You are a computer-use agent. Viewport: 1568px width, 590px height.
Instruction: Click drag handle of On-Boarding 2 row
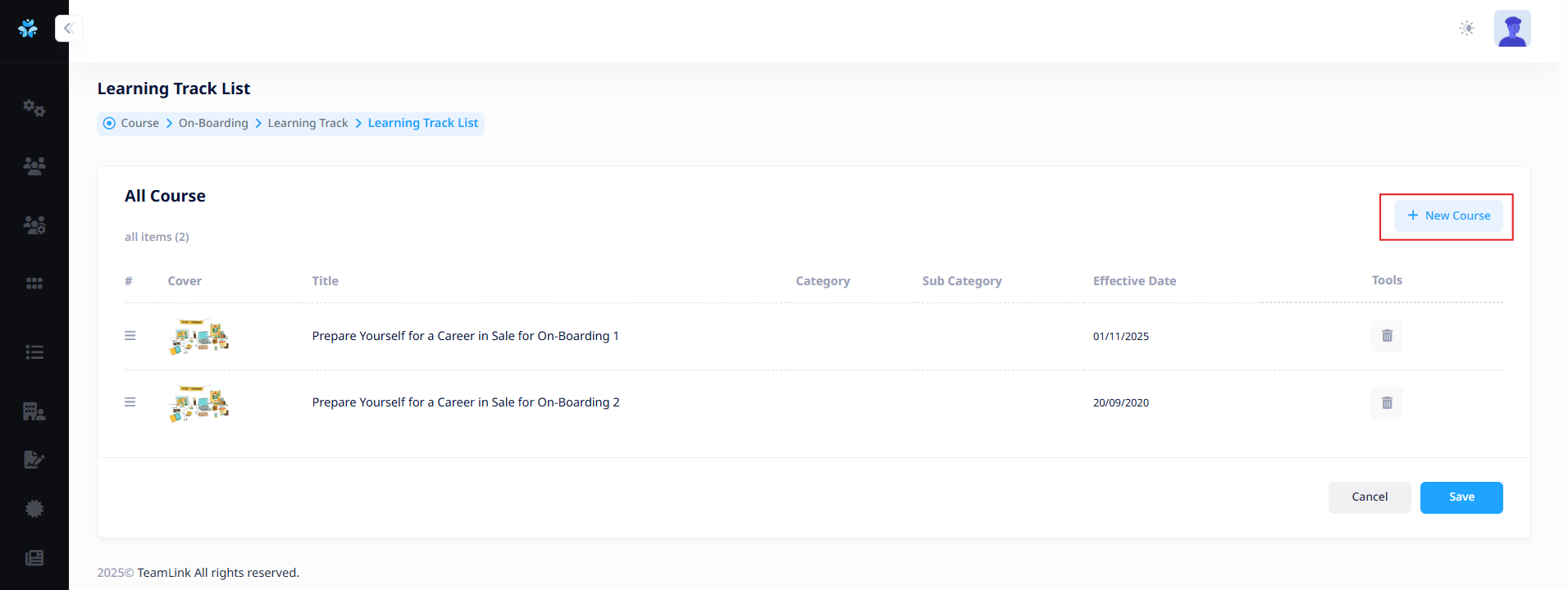click(x=130, y=402)
